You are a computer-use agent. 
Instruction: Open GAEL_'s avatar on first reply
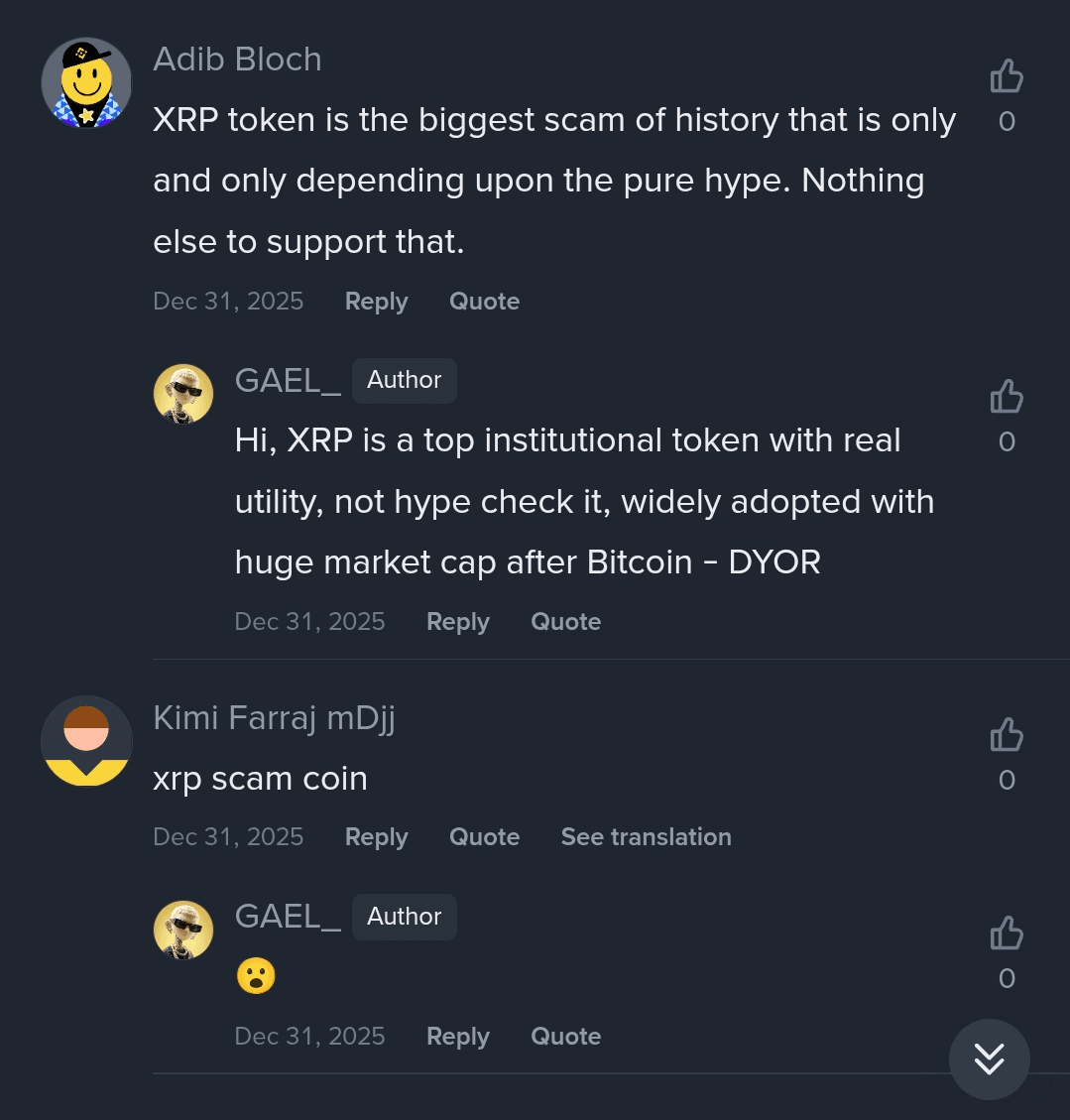pos(183,394)
